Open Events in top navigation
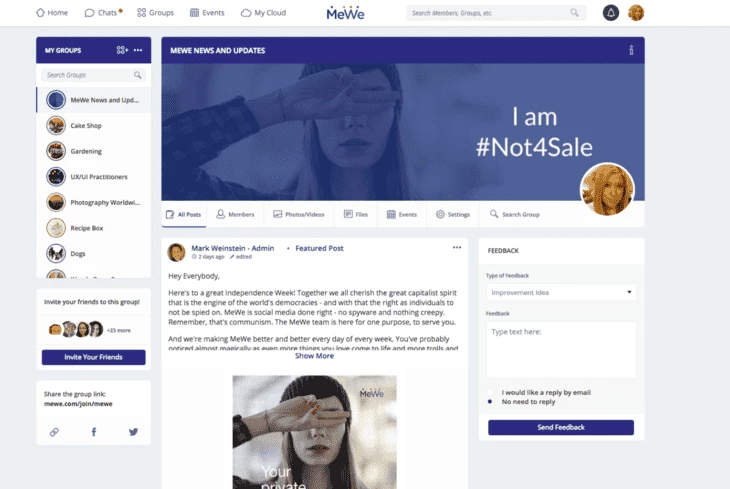This screenshot has height=489, width=730. click(x=207, y=13)
